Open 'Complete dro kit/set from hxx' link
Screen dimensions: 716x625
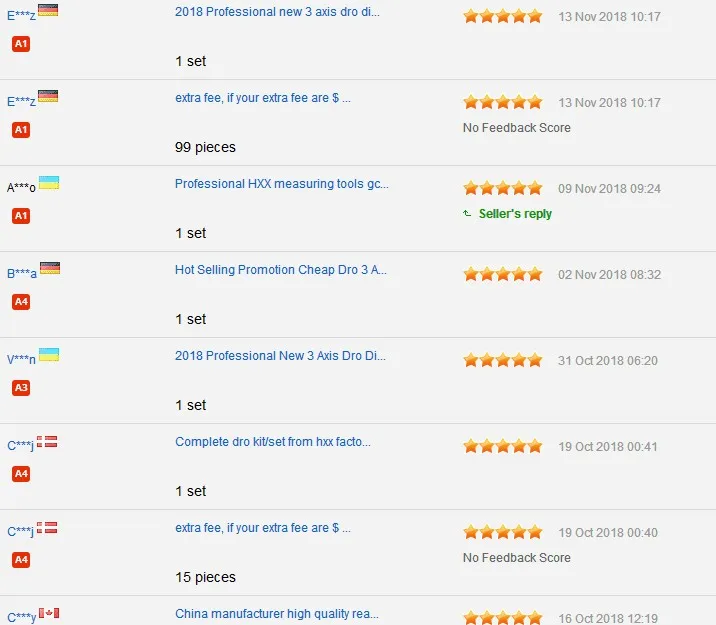coord(273,442)
